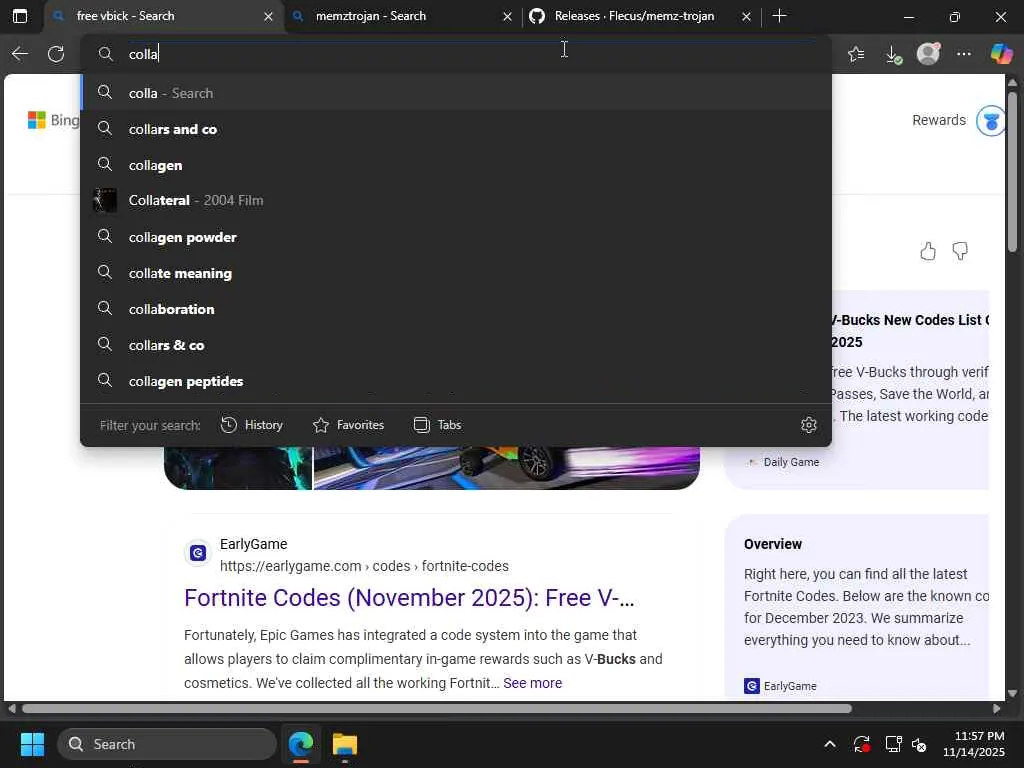This screenshot has width=1024, height=768.
Task: Choose the 'collagen peptides' suggestion
Action: click(x=456, y=381)
